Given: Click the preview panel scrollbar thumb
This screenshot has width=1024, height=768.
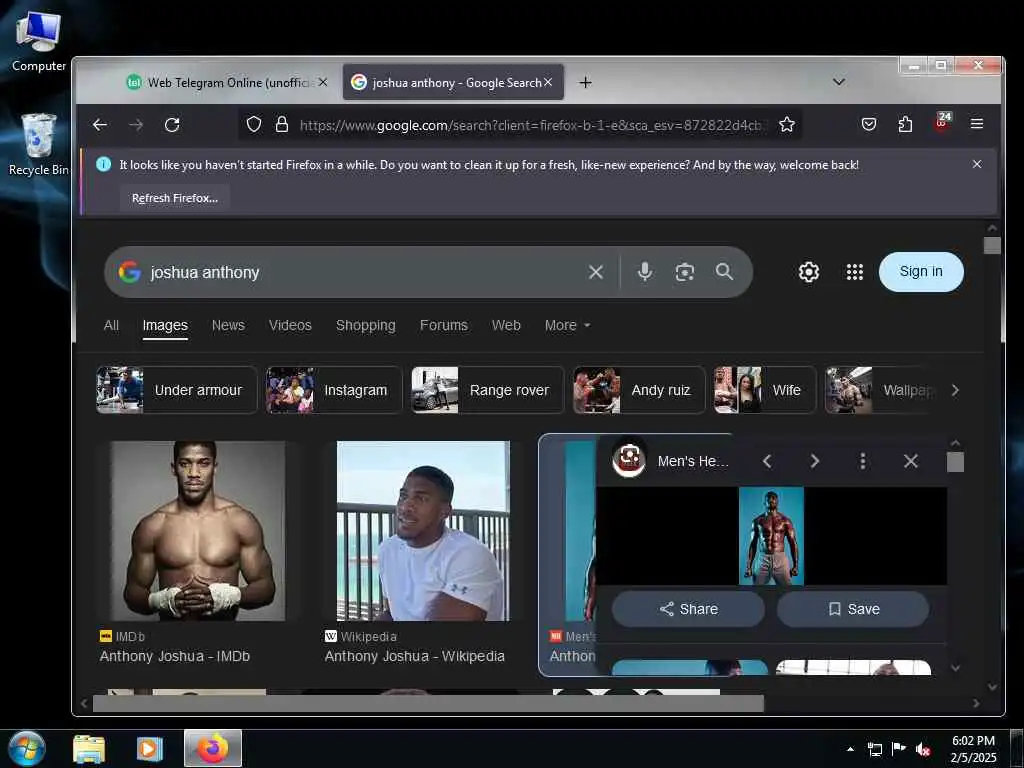Looking at the screenshot, I should click(x=955, y=462).
